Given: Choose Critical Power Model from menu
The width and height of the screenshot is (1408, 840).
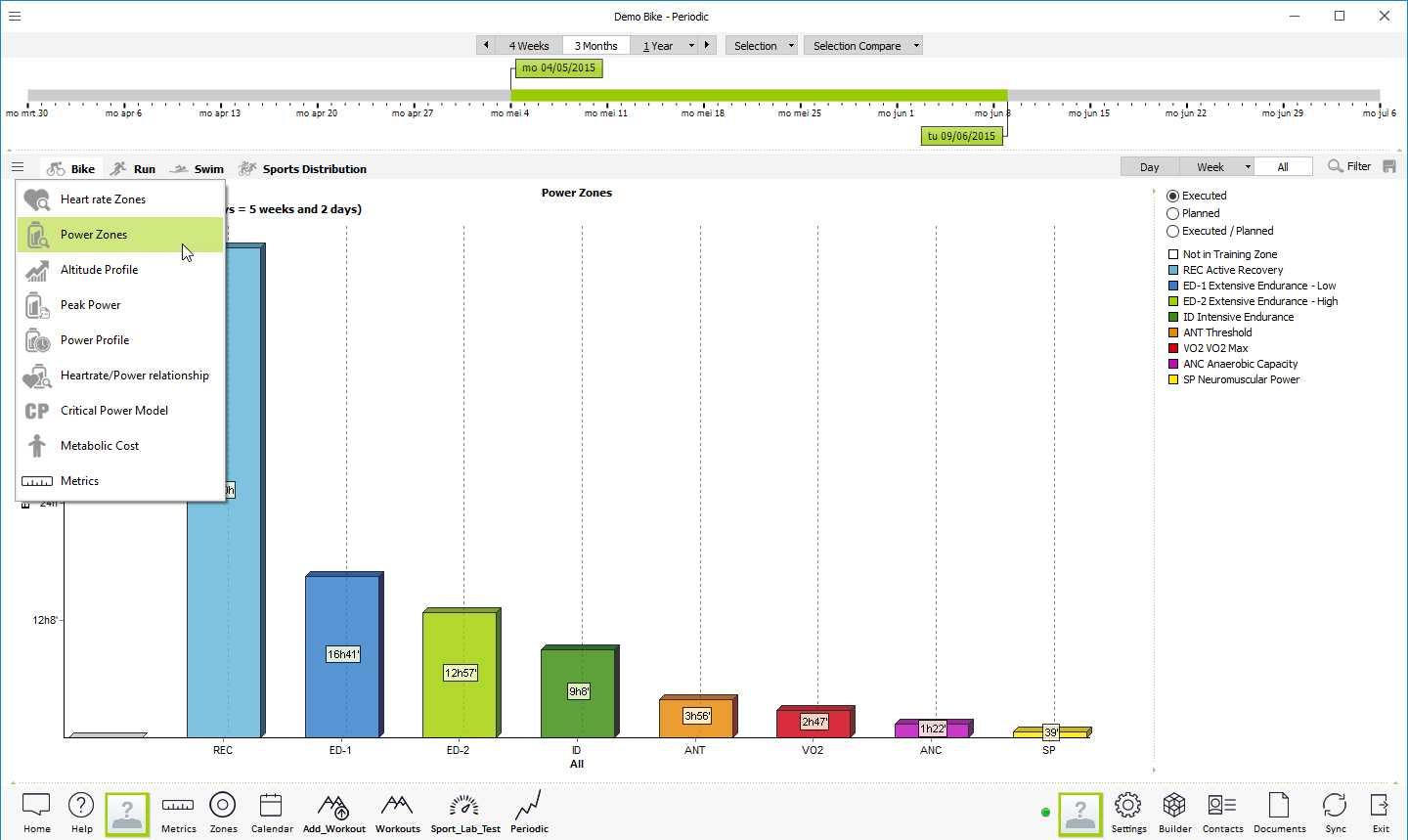Looking at the screenshot, I should (114, 411).
